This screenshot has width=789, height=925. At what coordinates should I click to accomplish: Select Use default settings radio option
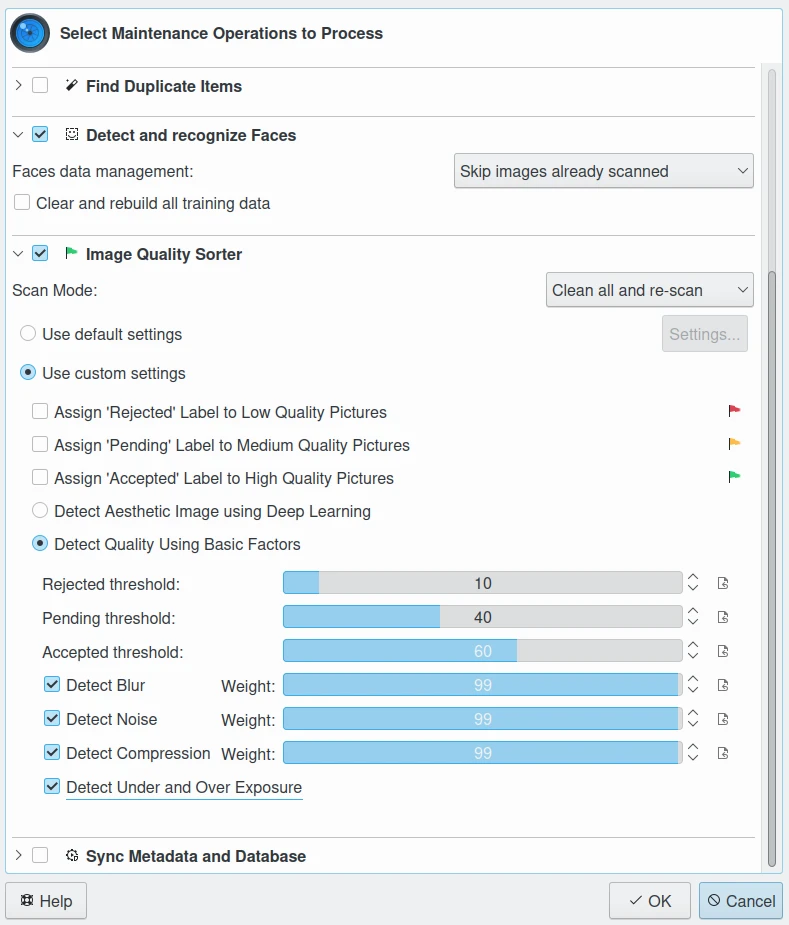tap(29, 334)
